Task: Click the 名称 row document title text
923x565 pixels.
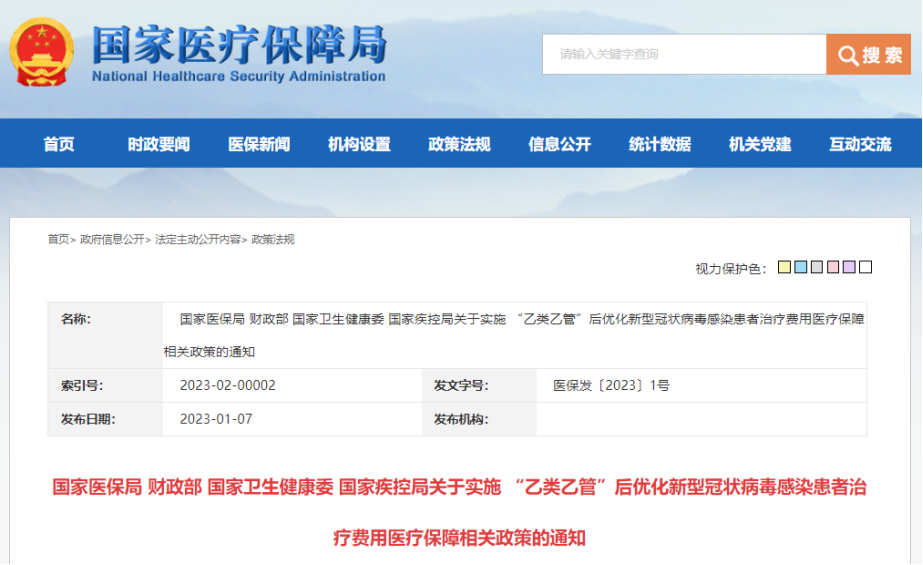Action: (514, 335)
